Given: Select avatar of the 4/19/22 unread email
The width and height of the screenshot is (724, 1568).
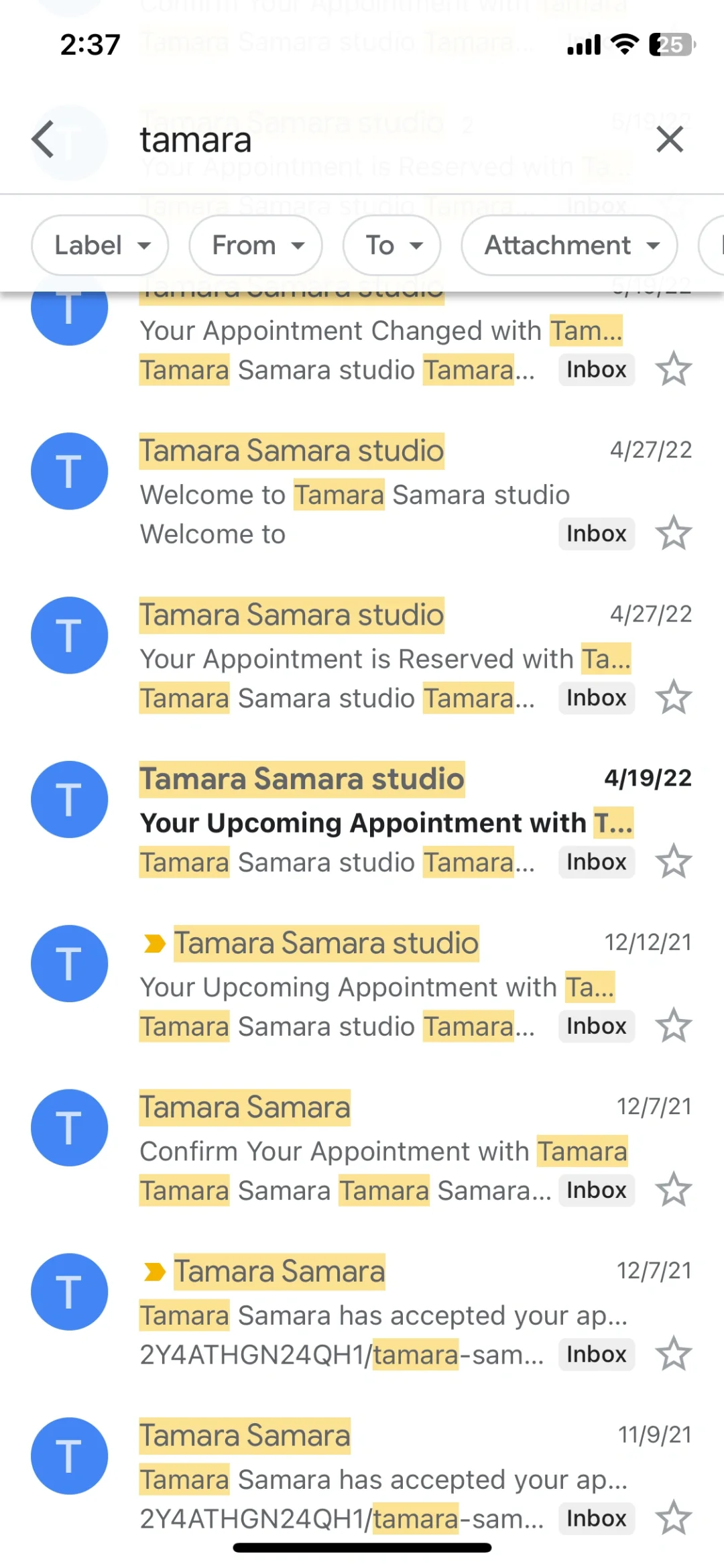Looking at the screenshot, I should pyautogui.click(x=70, y=800).
